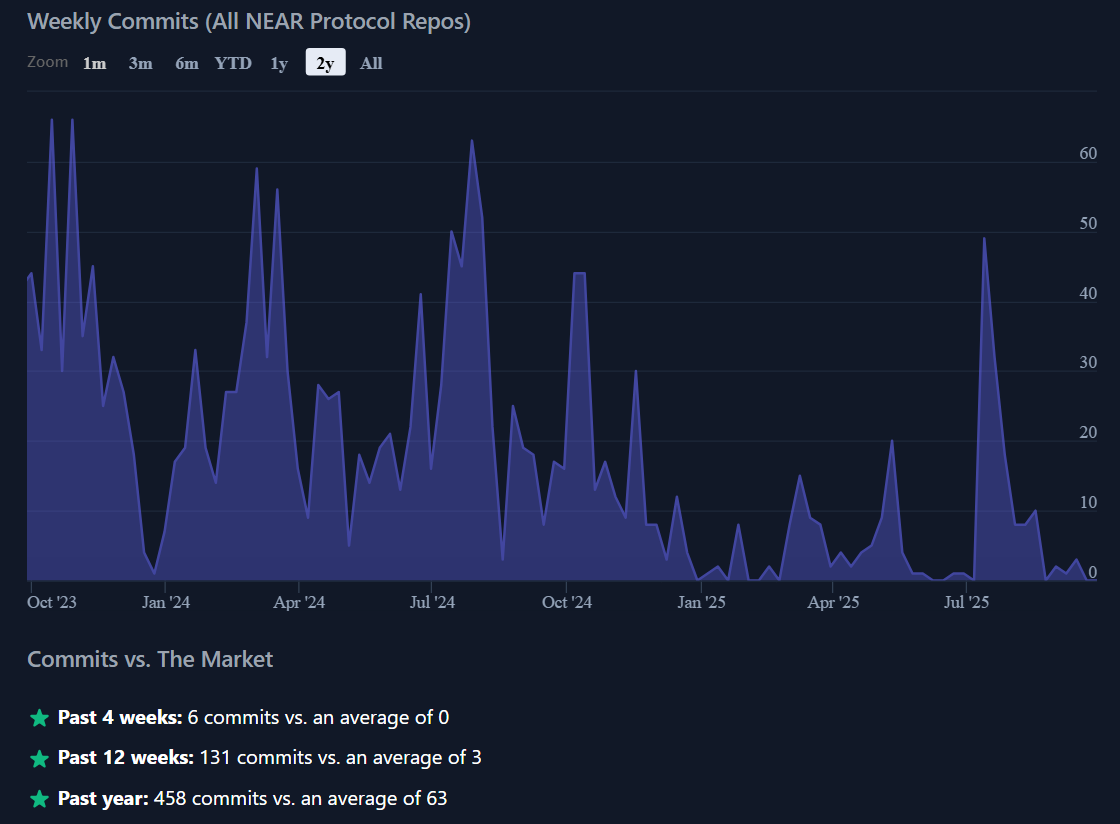The image size is (1120, 824).
Task: Click the Oct '23 x-axis label
Action: (x=52, y=602)
